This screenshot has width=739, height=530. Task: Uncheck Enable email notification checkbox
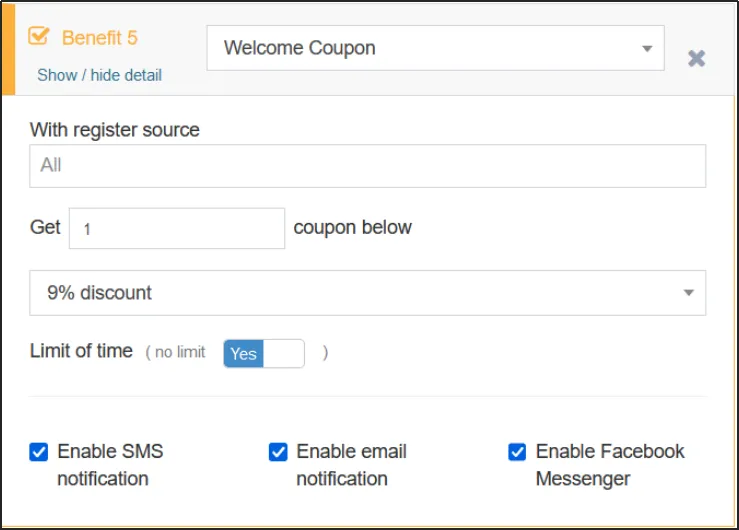[x=278, y=452]
